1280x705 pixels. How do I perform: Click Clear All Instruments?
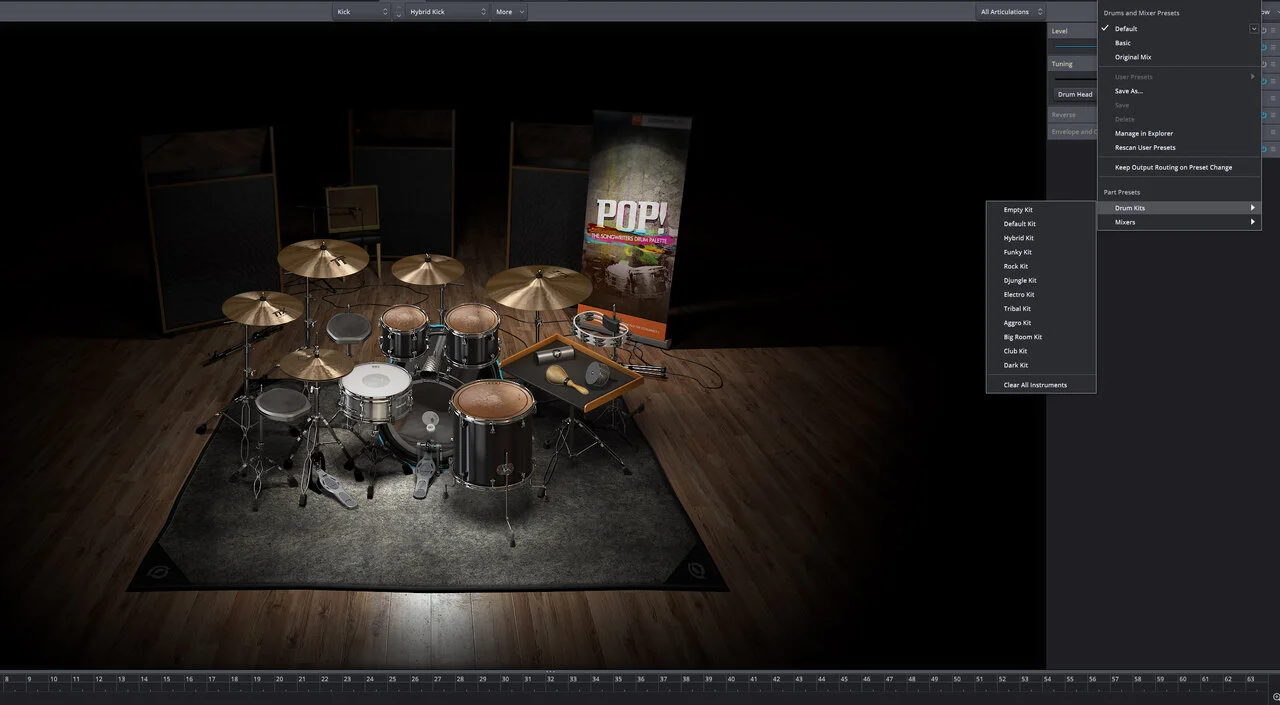(1035, 385)
